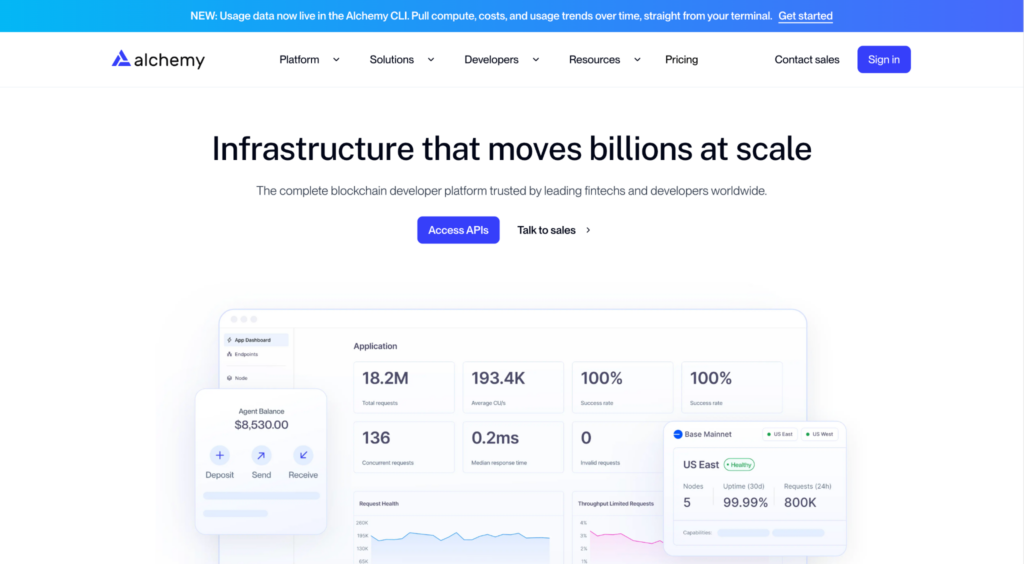Select the US East region tag
The image size is (1024, 564).
pos(780,434)
